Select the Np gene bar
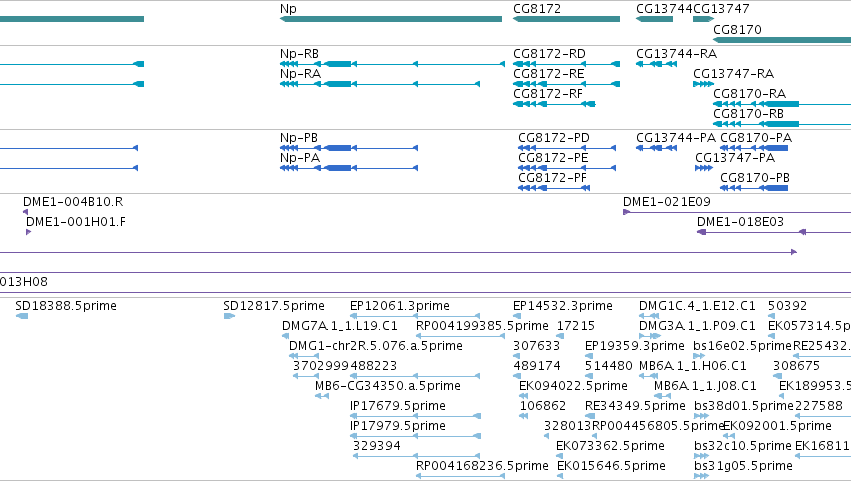This screenshot has height=481, width=851. point(391,19)
